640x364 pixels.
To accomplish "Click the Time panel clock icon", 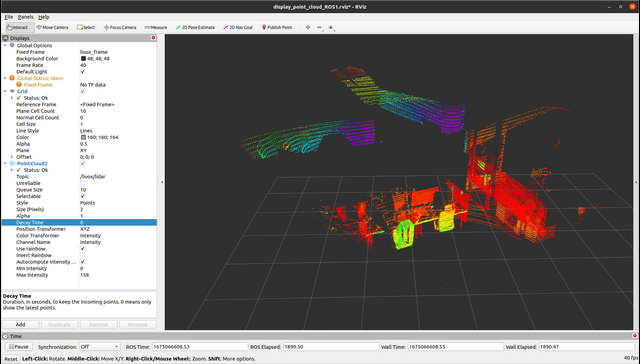I will [5, 336].
